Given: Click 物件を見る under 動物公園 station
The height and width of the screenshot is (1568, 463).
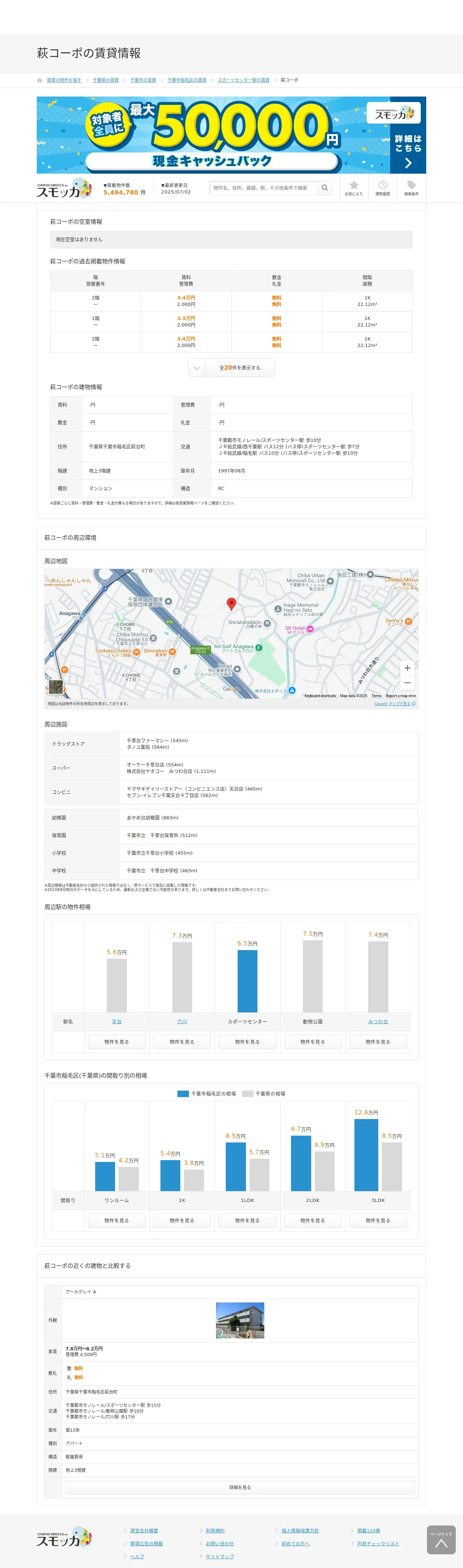Looking at the screenshot, I should coord(313,1042).
